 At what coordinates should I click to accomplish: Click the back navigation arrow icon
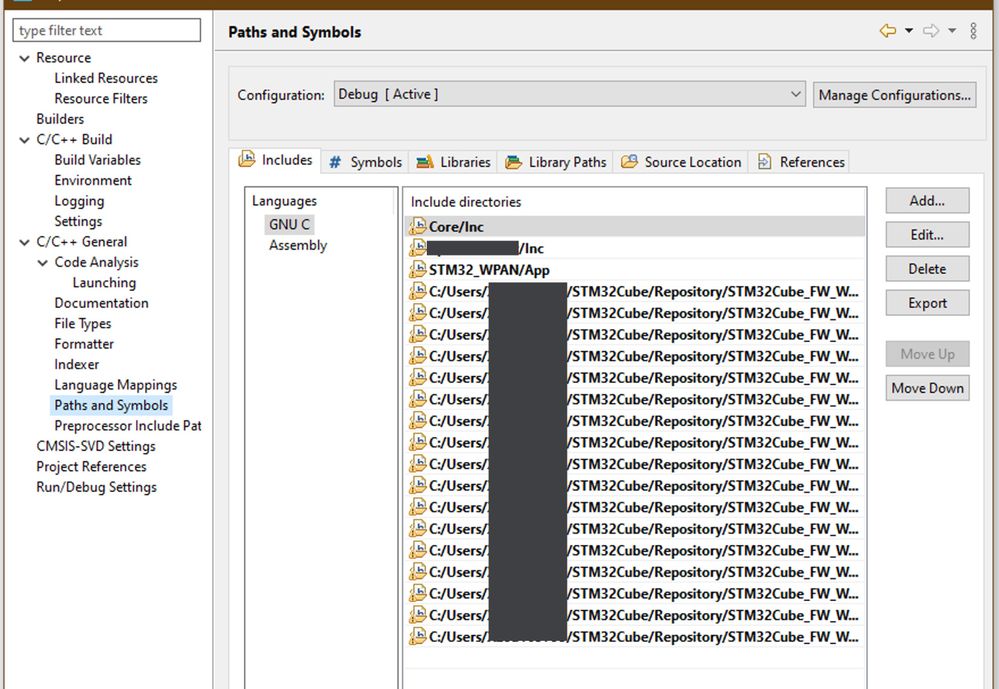(888, 31)
